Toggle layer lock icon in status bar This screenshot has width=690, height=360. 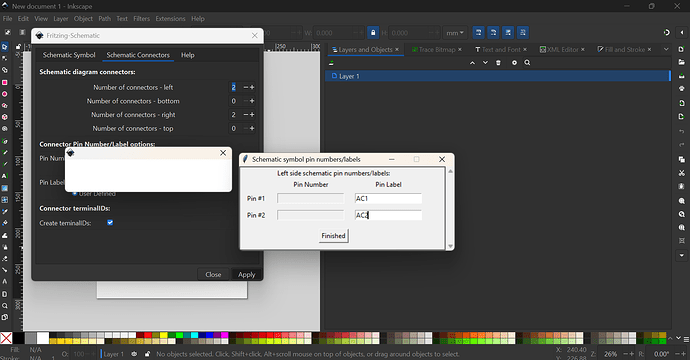147,354
